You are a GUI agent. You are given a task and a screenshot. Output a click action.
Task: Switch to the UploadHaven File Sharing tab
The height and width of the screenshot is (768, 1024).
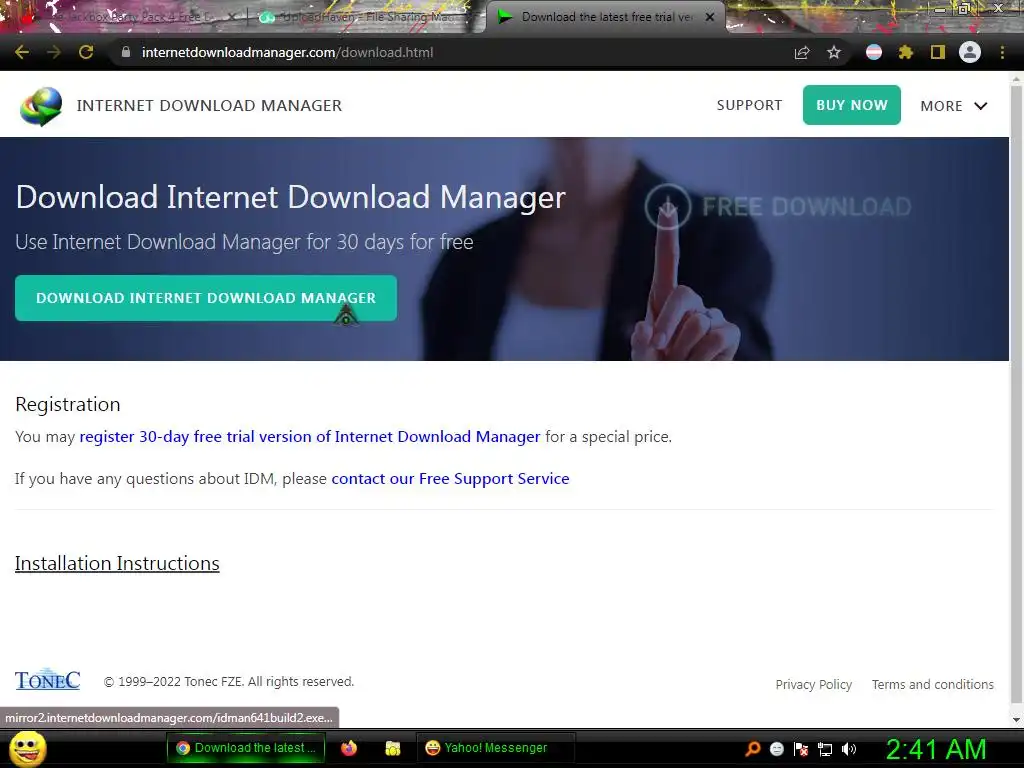click(366, 18)
